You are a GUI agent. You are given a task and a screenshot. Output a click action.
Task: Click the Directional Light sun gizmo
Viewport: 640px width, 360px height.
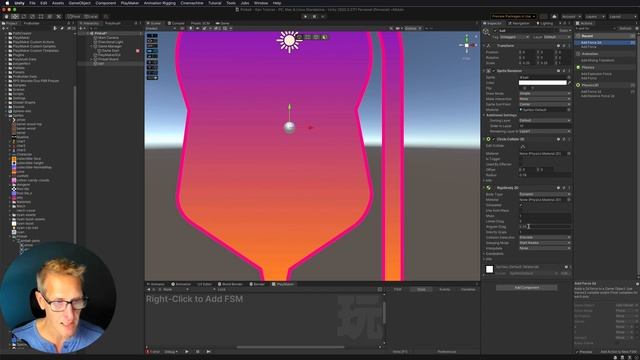[289, 40]
